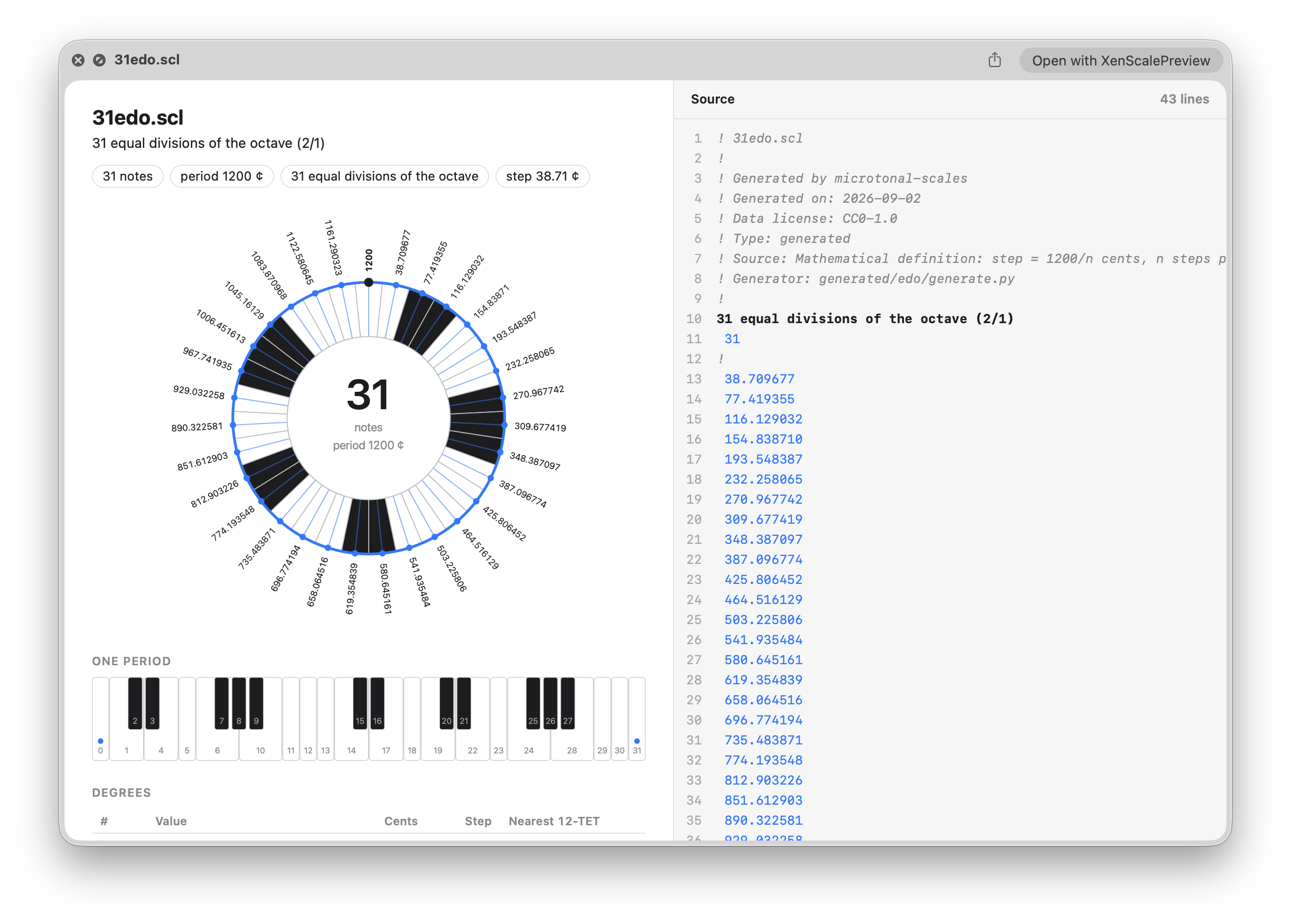Click the 31 notes tag
The image size is (1291, 924).
coord(127,176)
